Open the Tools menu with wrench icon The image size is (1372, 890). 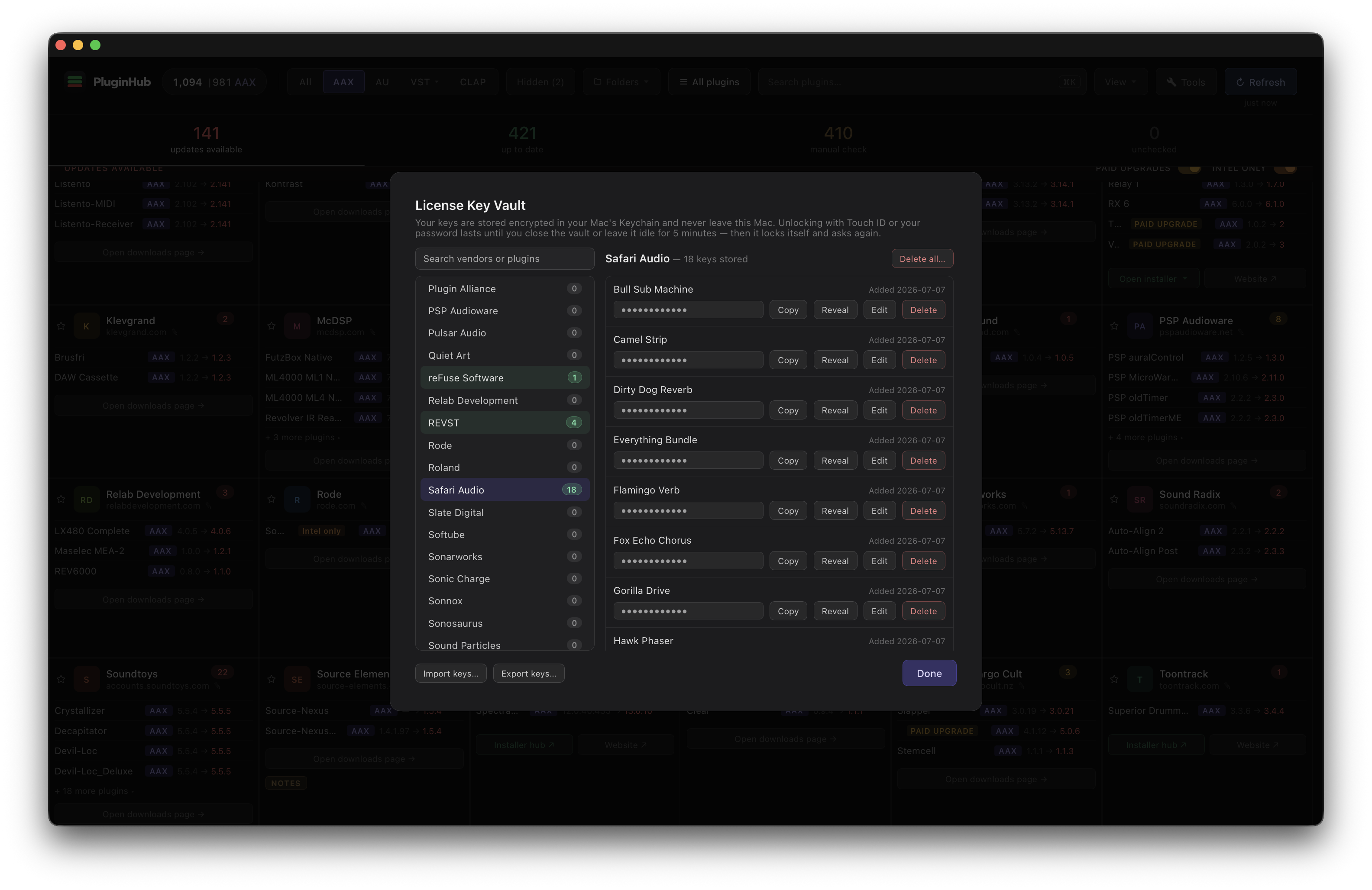pyautogui.click(x=1185, y=82)
